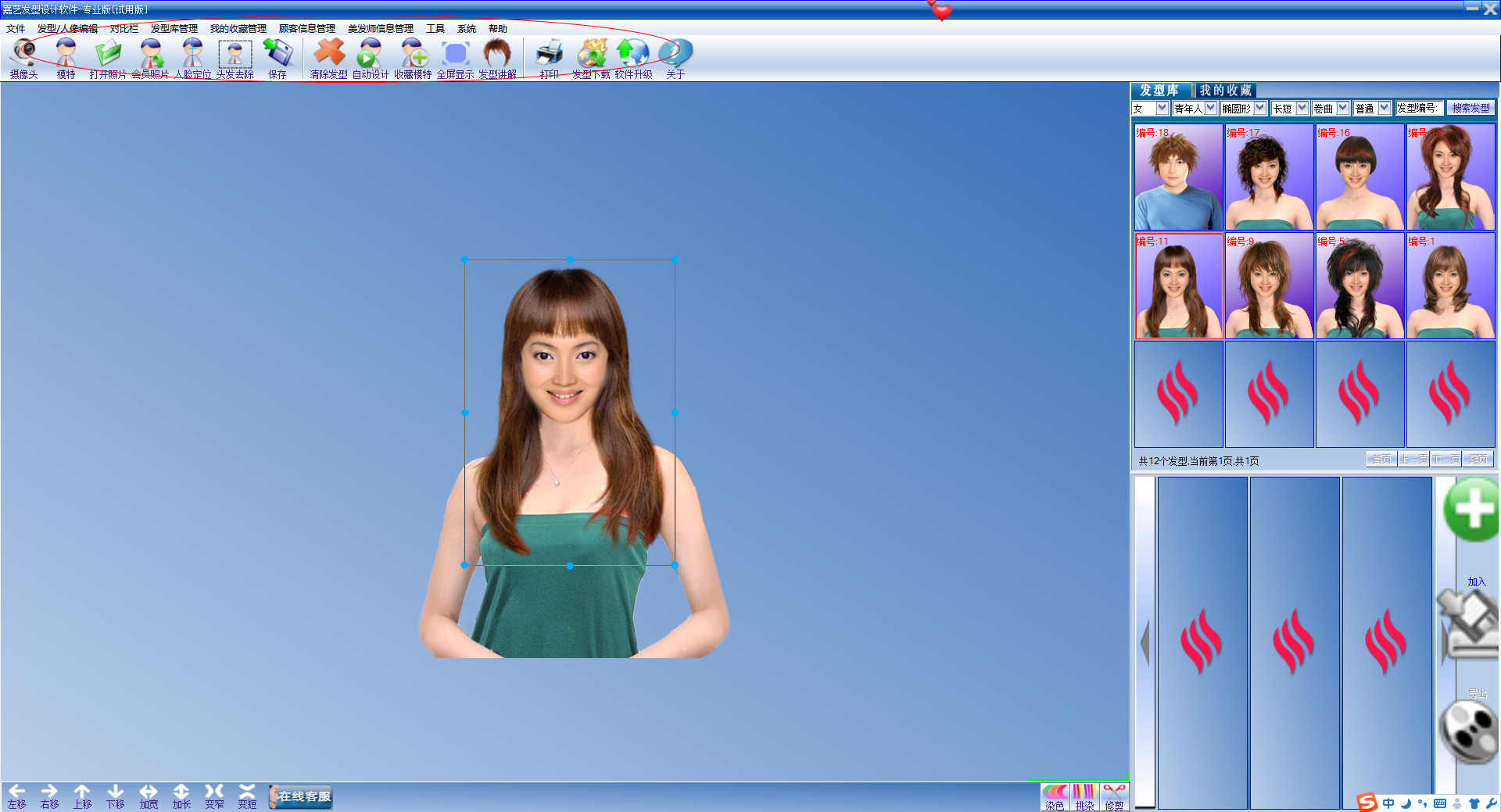Expand the 卷曲 curl type dropdown

click(x=1342, y=108)
